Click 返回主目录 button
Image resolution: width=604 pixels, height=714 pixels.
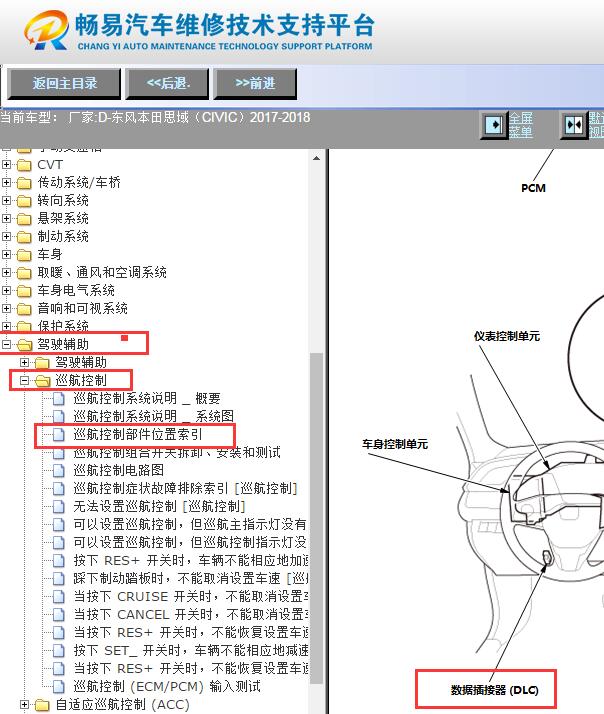tap(64, 83)
